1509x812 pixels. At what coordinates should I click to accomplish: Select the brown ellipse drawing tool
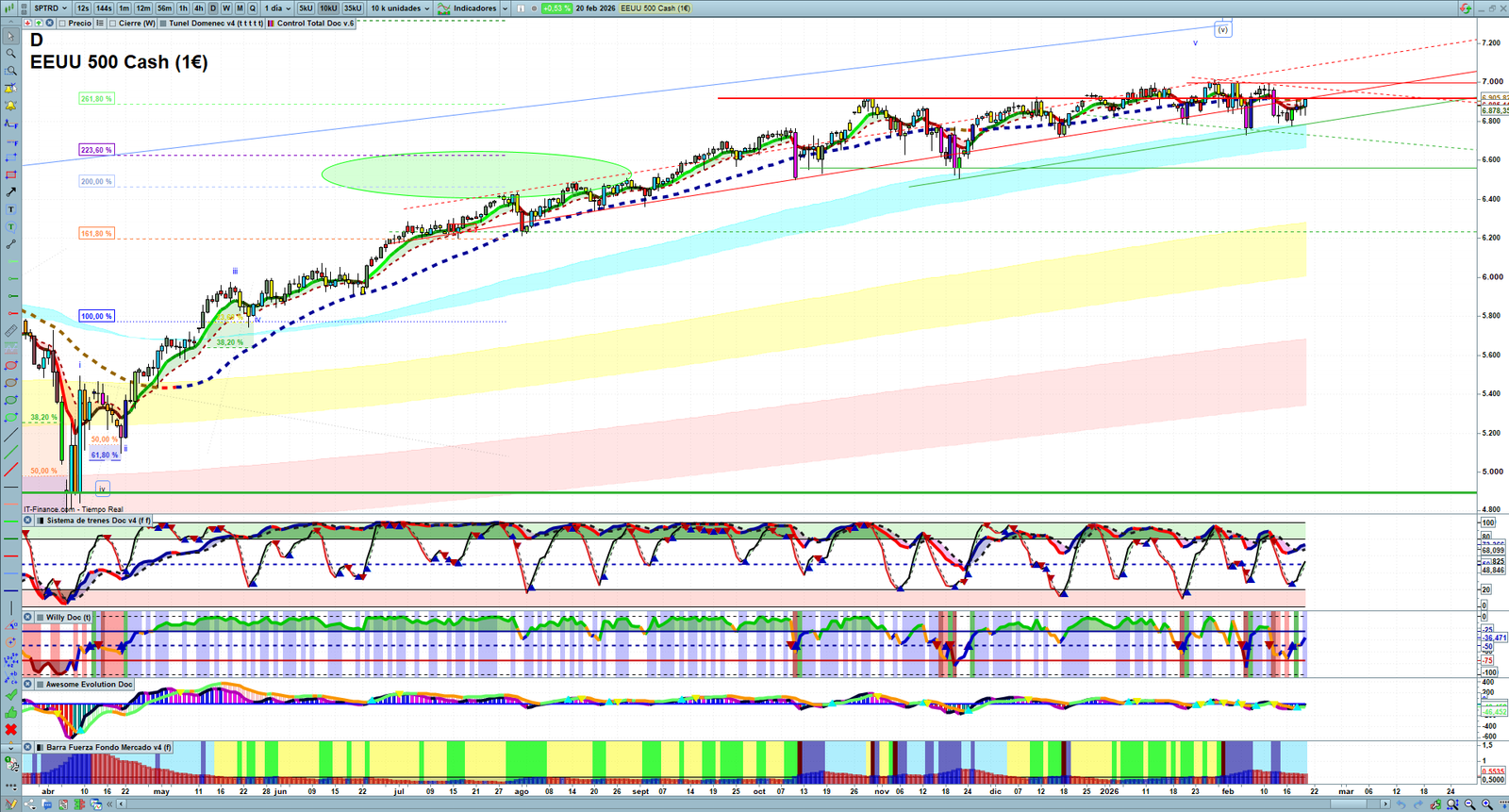pos(10,383)
